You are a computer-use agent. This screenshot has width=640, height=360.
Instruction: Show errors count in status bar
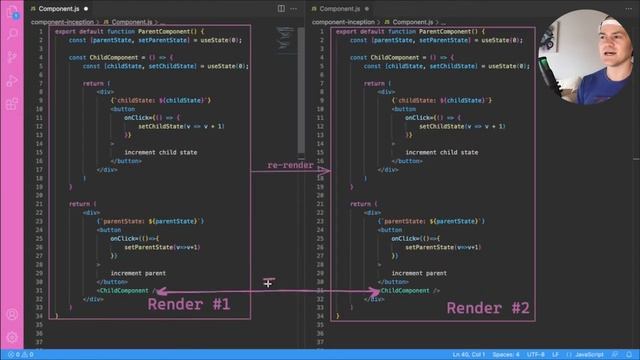tap(13, 354)
